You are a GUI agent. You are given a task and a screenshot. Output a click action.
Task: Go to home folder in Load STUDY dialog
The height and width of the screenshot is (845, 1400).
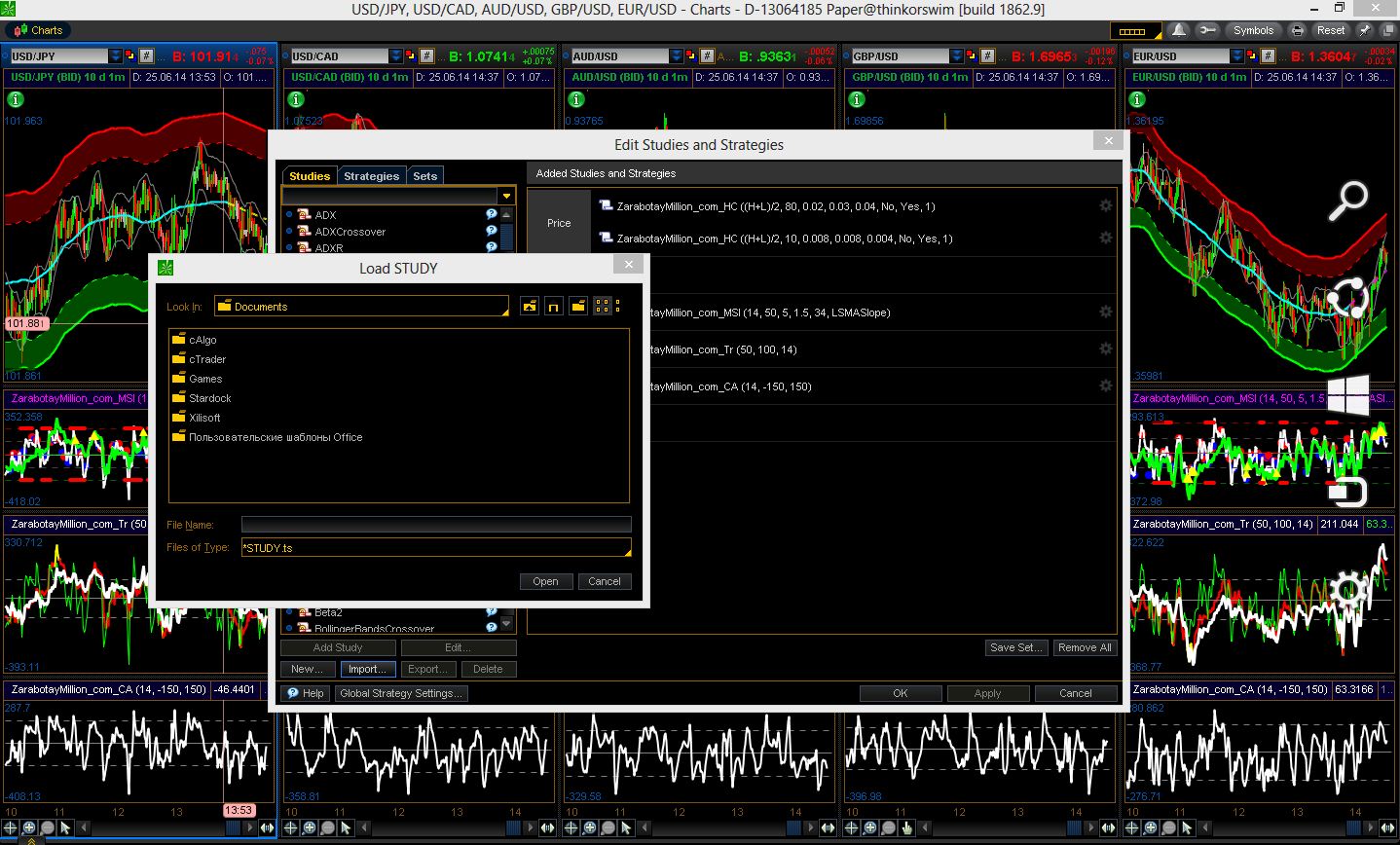coord(554,307)
